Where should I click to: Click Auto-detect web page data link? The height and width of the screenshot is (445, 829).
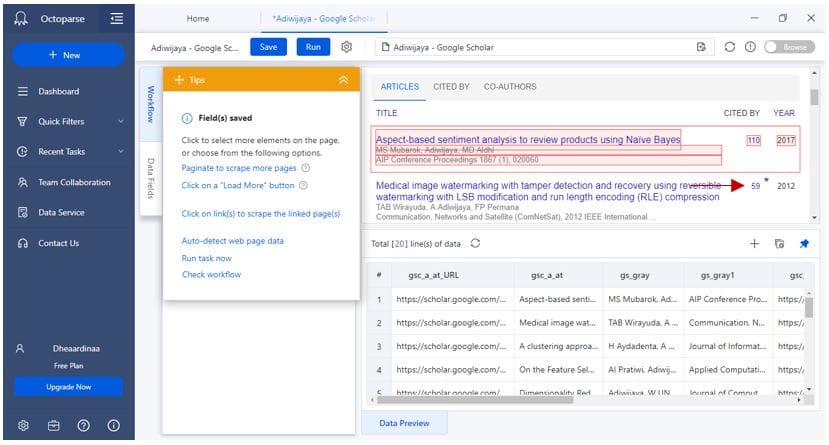[x=232, y=241]
